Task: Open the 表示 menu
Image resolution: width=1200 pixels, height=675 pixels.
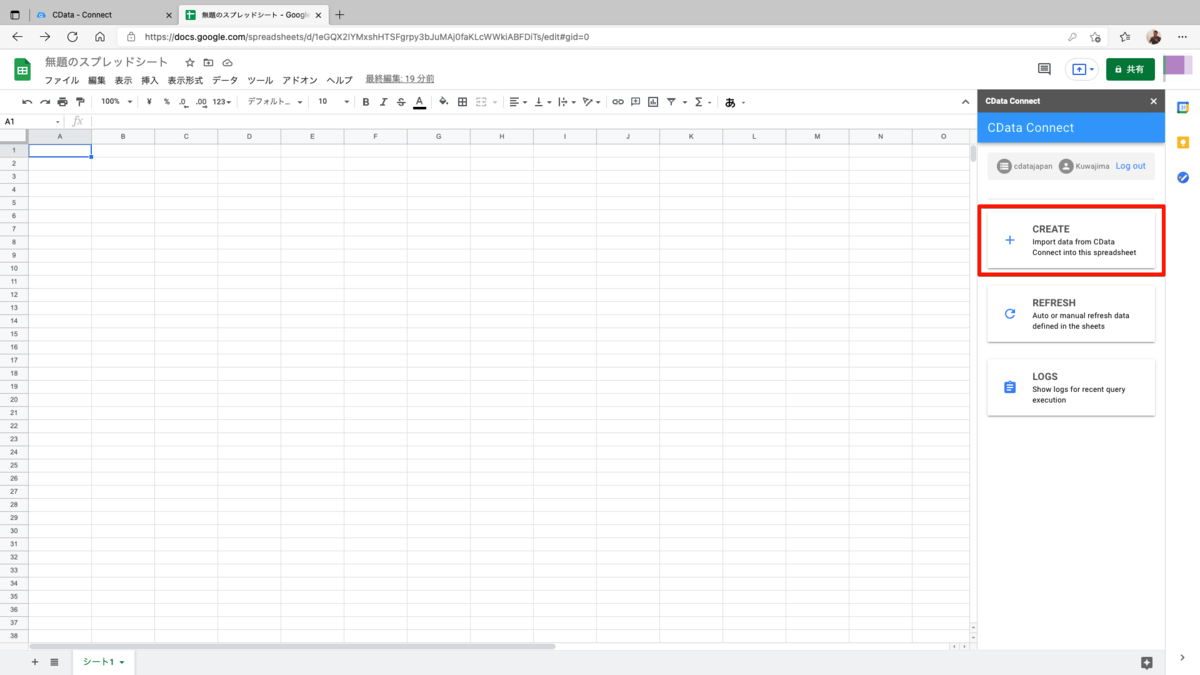Action: (x=123, y=80)
